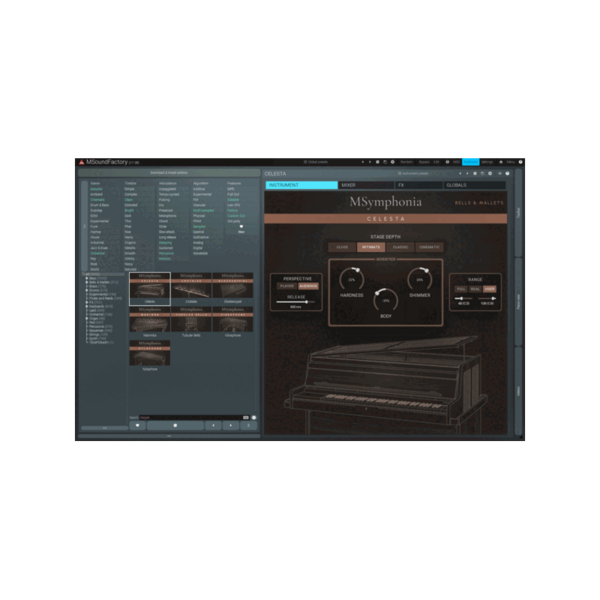Click the Random button in top bar

[x=406, y=162]
